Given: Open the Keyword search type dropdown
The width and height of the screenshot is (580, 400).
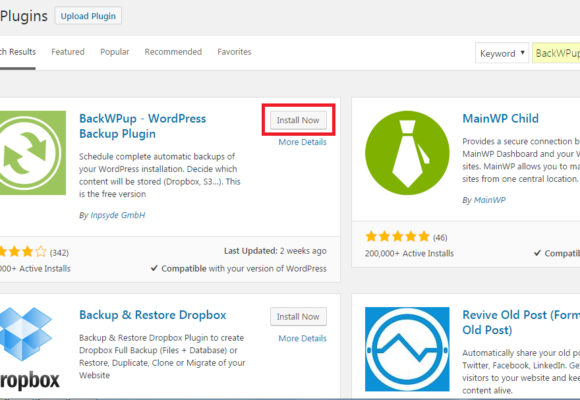Looking at the screenshot, I should 502,53.
